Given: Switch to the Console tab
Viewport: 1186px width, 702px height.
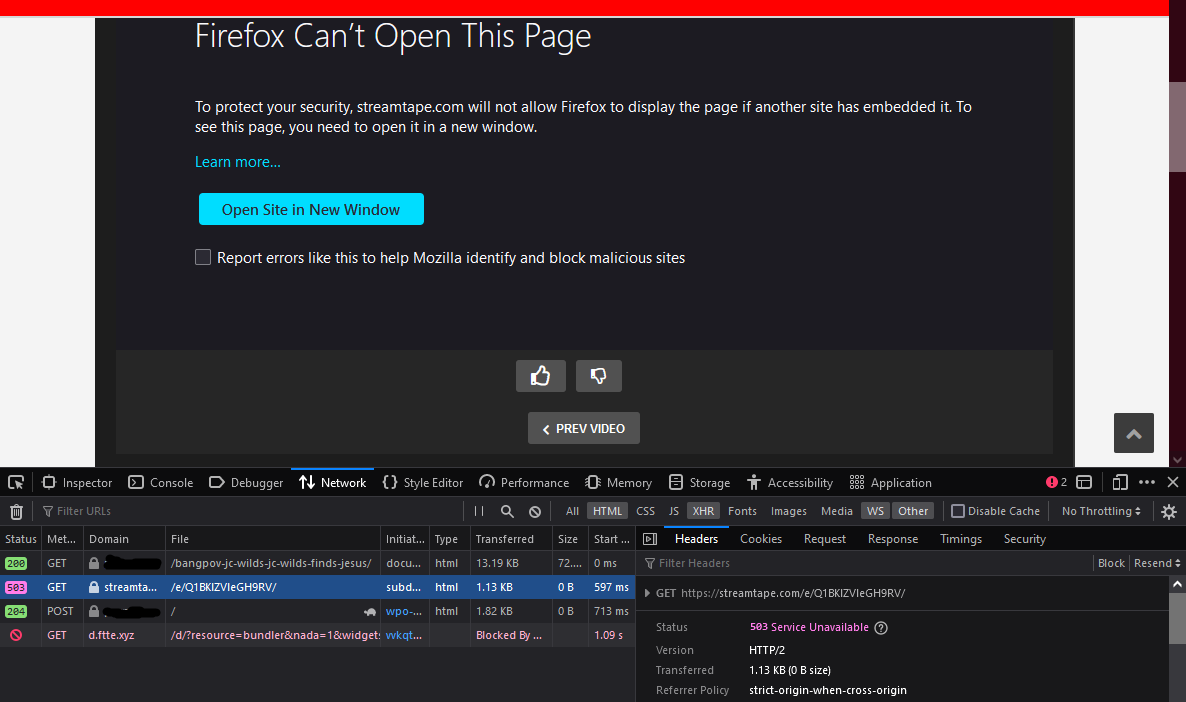Looking at the screenshot, I should (160, 483).
